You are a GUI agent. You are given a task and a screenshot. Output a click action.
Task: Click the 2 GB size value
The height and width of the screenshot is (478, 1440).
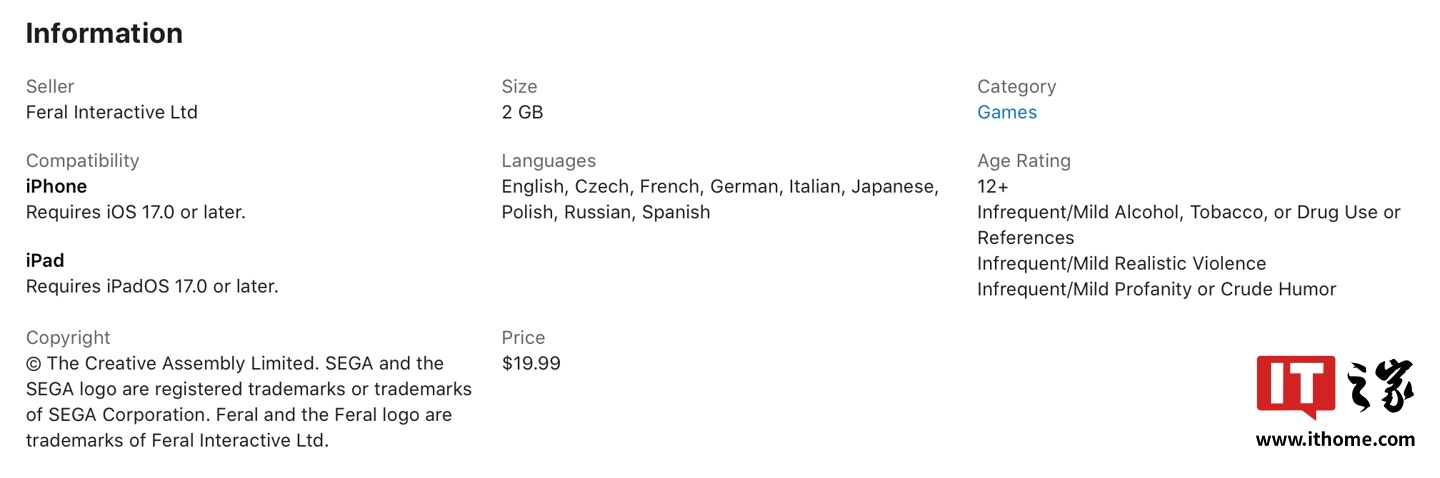[522, 112]
